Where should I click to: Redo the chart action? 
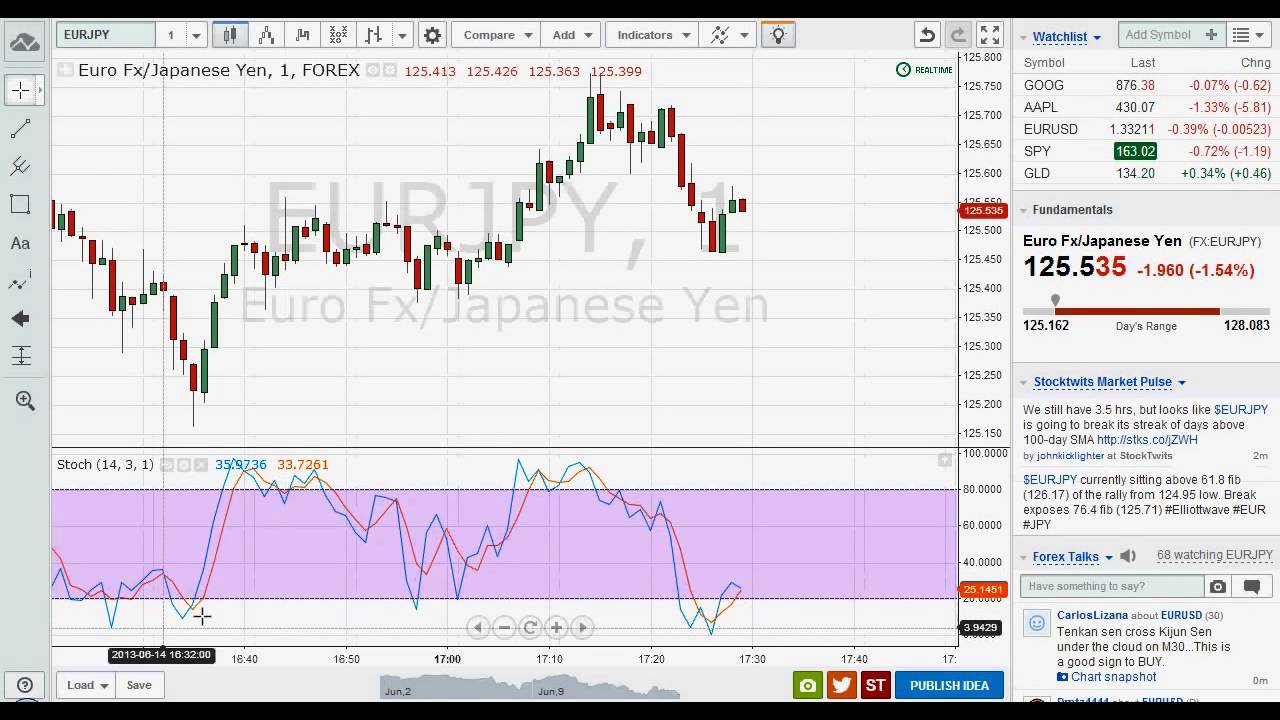click(958, 35)
